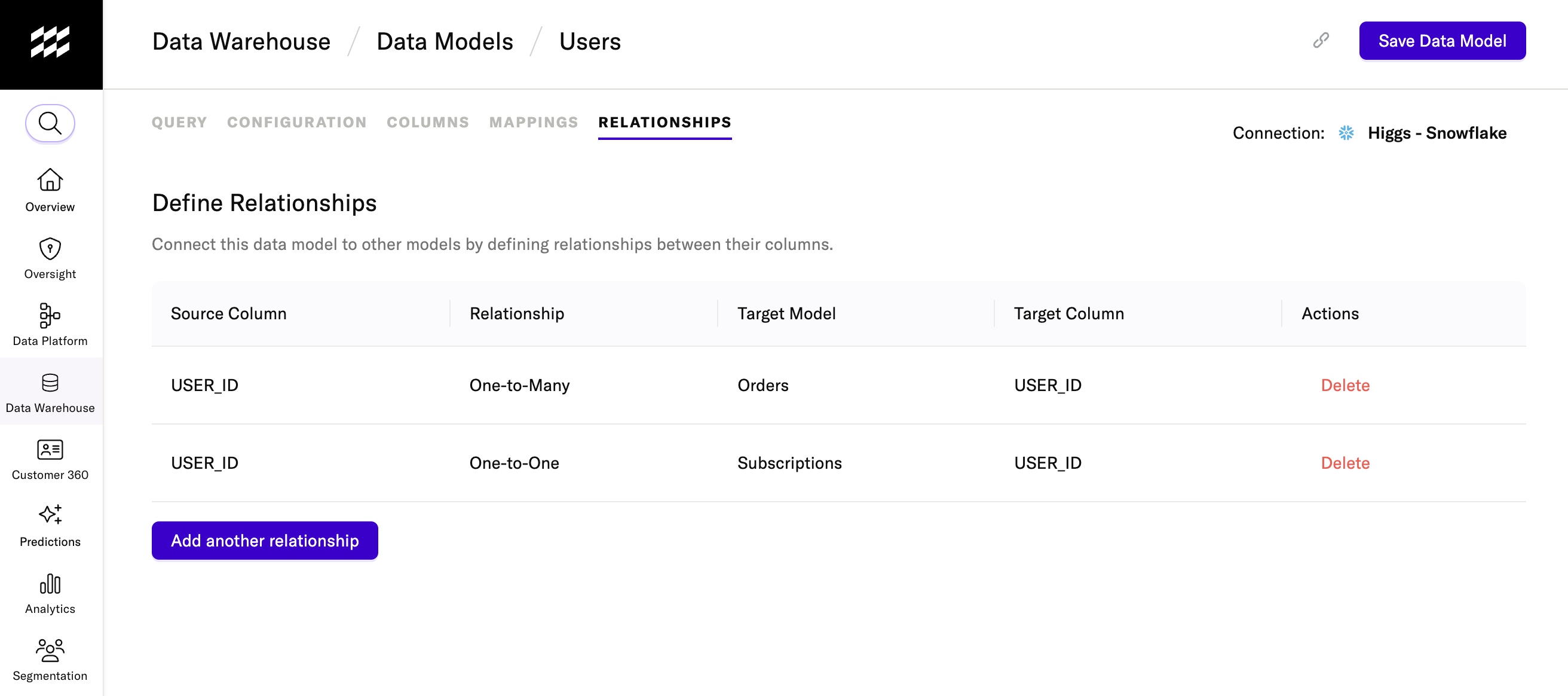Copy link via chain icon
The width and height of the screenshot is (1568, 696).
click(1320, 41)
